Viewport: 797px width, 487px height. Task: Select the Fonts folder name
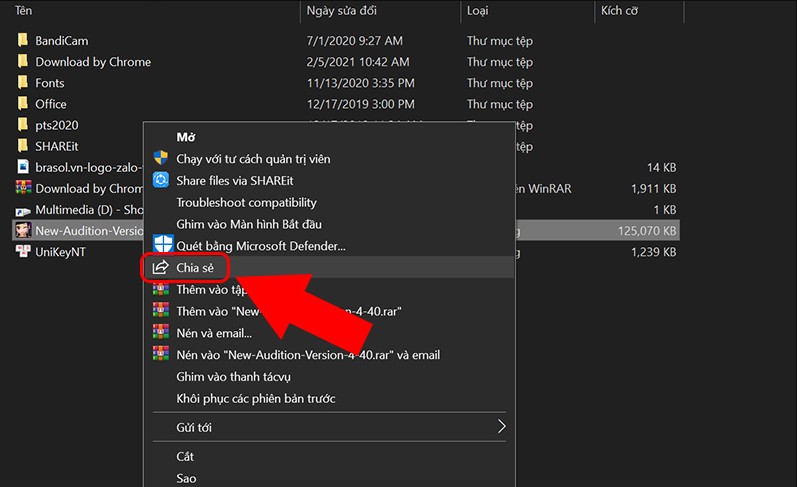(50, 83)
